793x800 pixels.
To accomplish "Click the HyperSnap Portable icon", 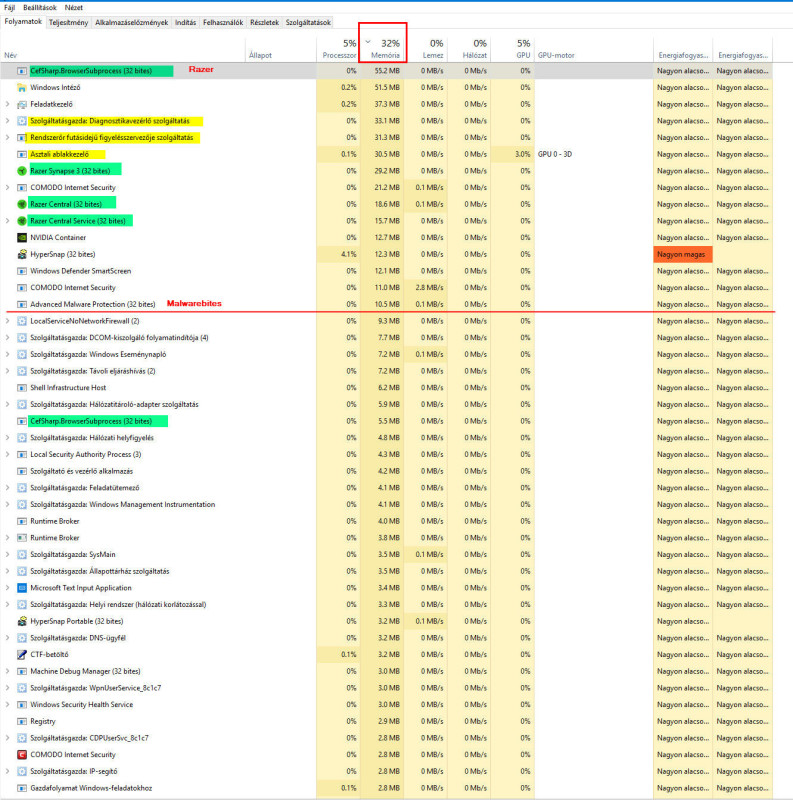I will [21, 621].
